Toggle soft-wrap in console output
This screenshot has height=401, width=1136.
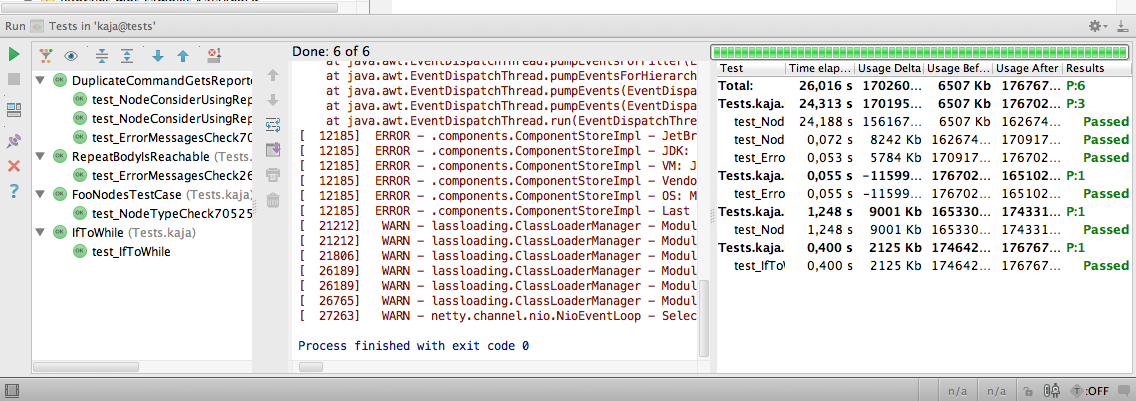coord(273,125)
